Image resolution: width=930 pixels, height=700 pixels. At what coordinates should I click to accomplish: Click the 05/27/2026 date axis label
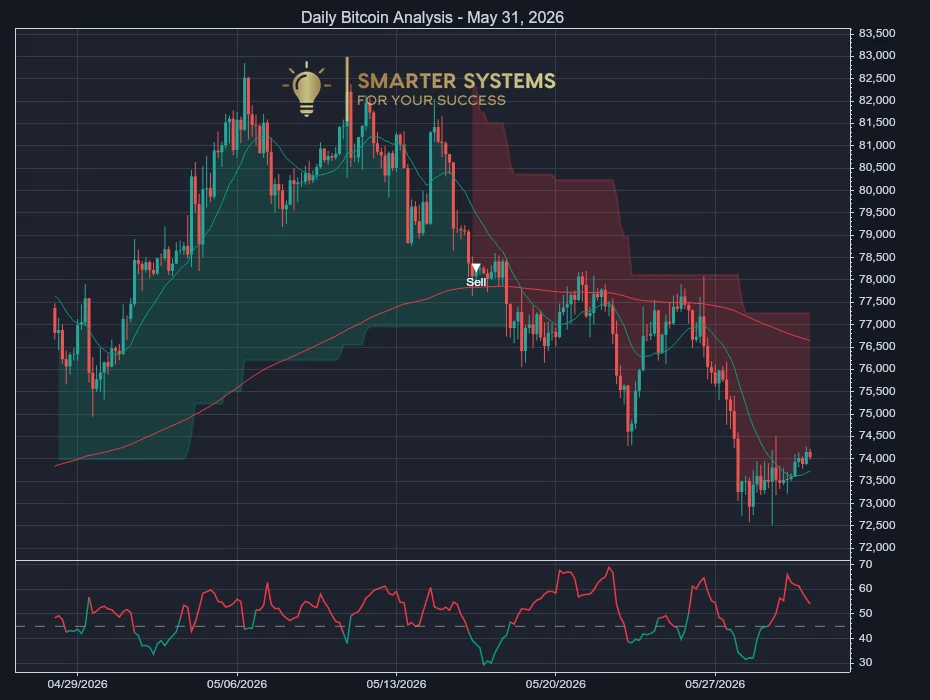click(x=715, y=684)
